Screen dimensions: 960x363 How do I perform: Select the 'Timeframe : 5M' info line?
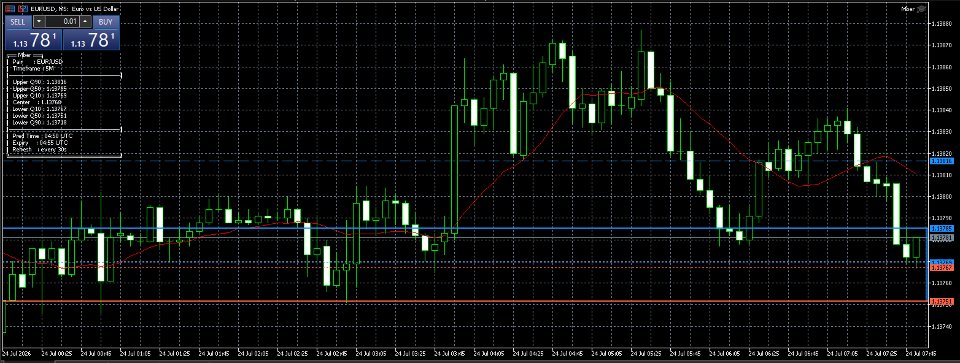33,69
